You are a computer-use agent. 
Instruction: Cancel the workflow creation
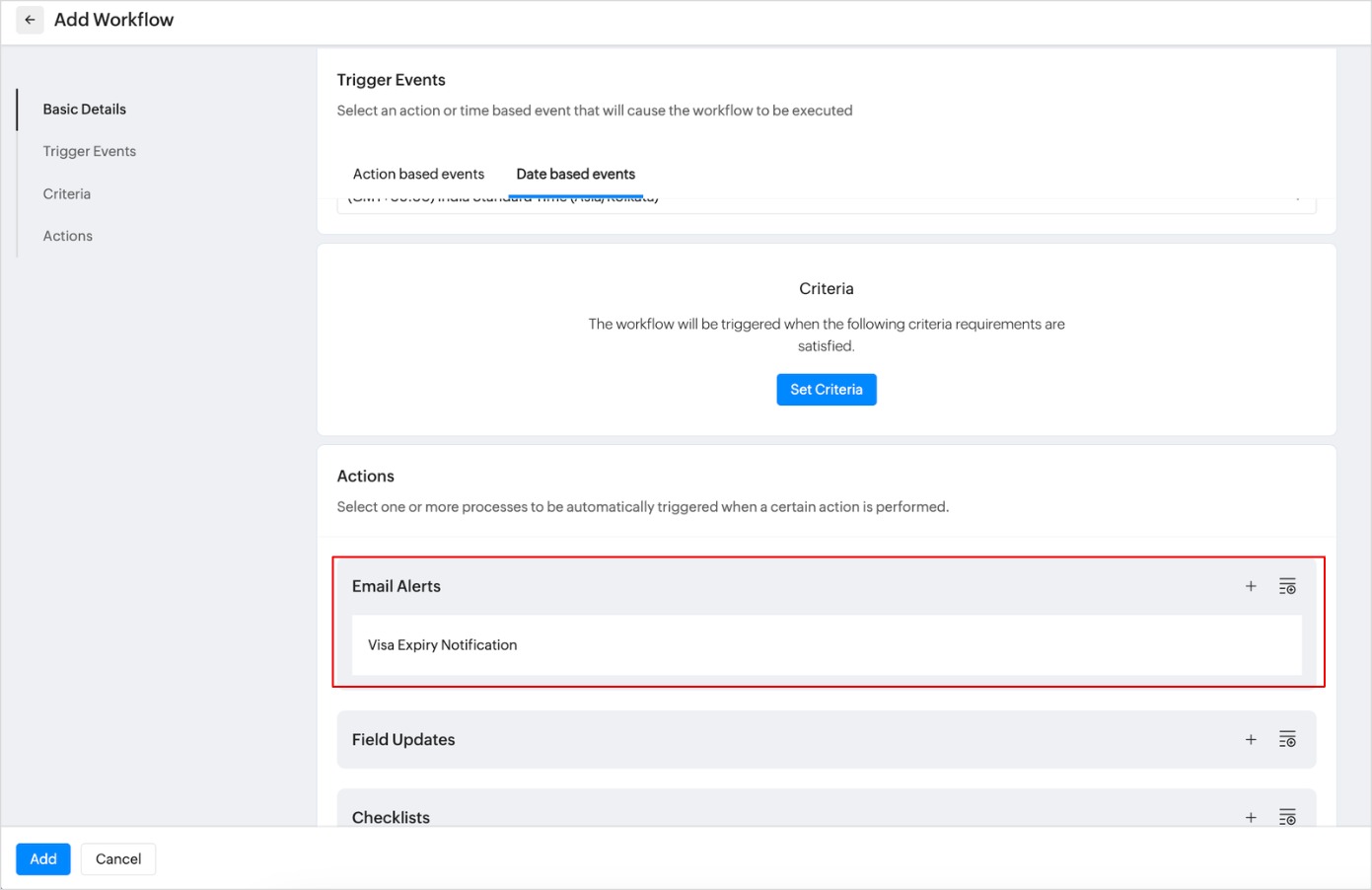(x=118, y=859)
